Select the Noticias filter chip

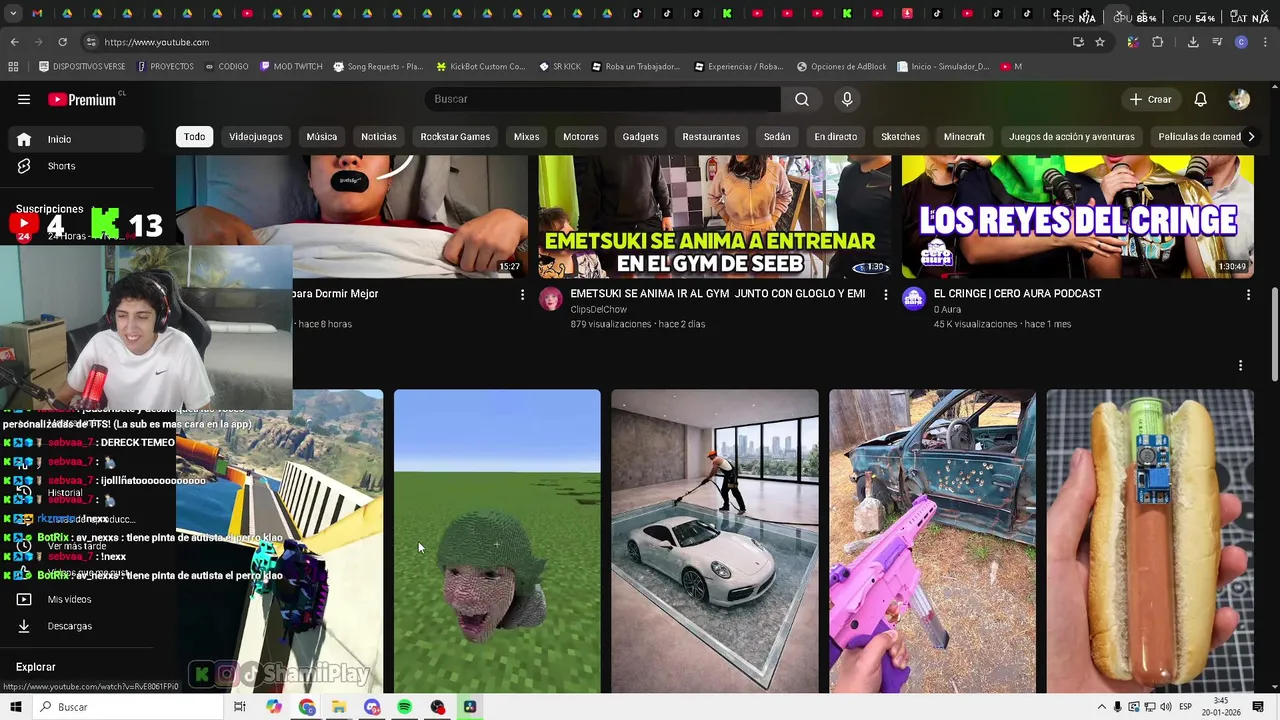pos(379,137)
